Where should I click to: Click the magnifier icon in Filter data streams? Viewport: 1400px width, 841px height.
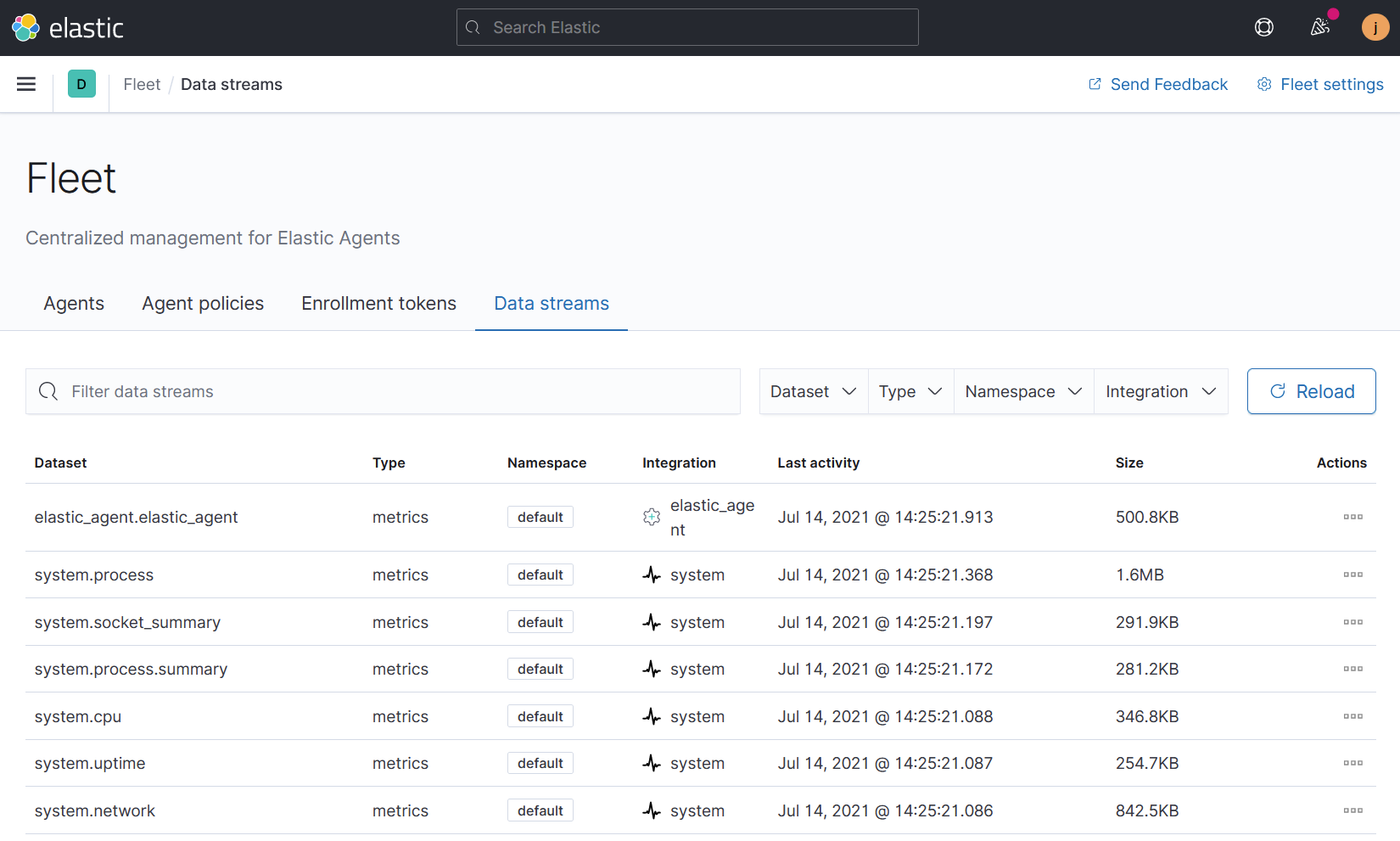pyautogui.click(x=48, y=391)
